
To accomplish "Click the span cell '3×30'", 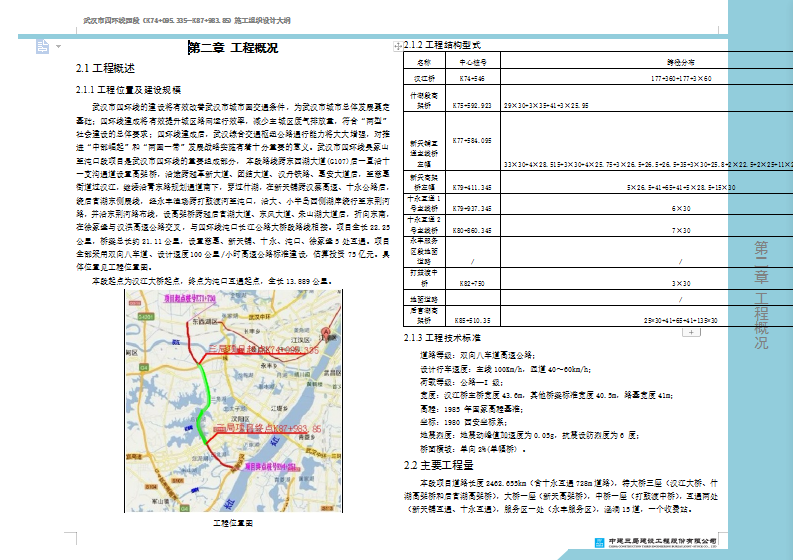I will pos(681,283).
